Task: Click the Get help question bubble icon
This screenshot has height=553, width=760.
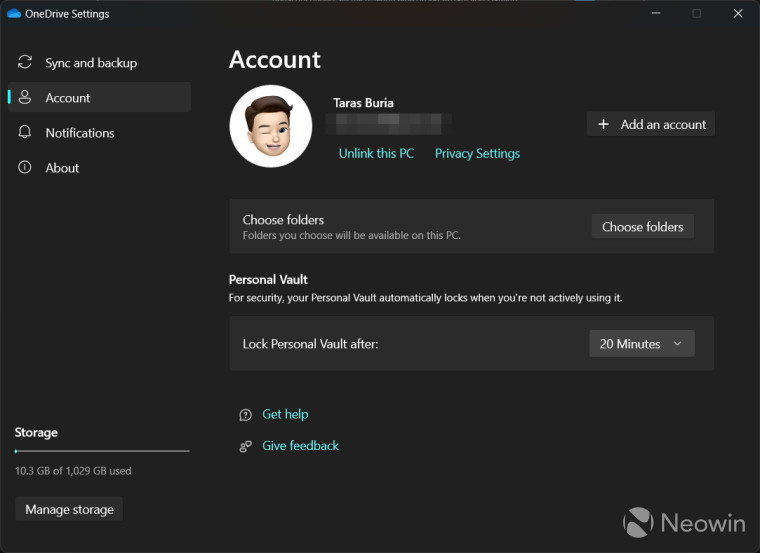Action: [x=245, y=415]
